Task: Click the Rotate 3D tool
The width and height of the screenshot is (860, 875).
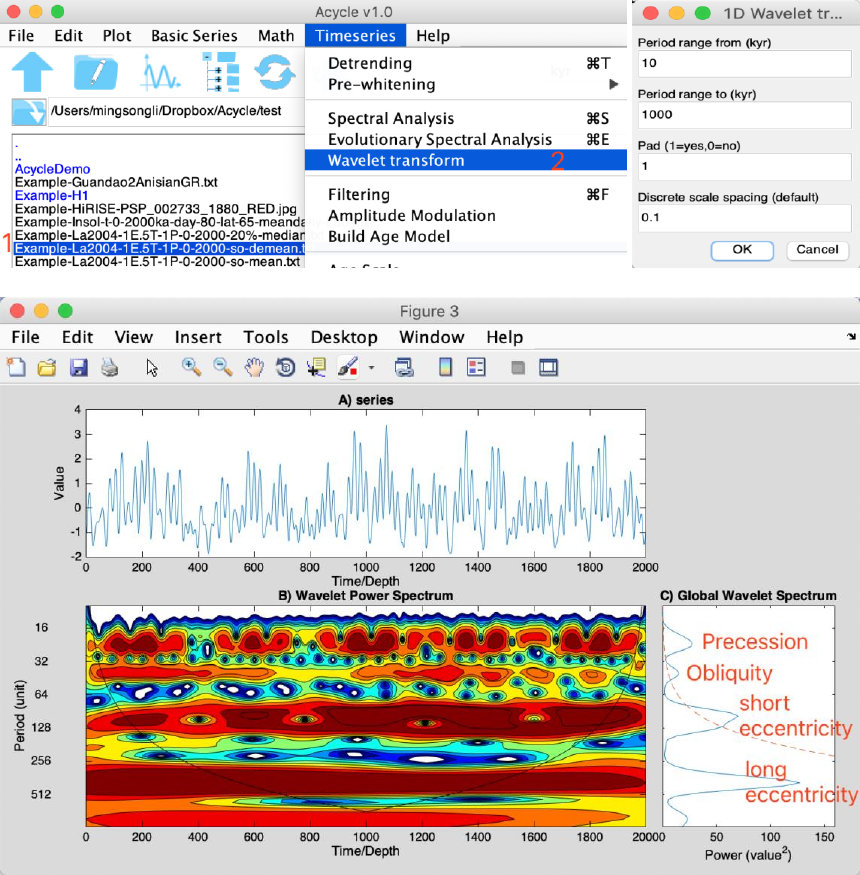Action: [x=285, y=367]
